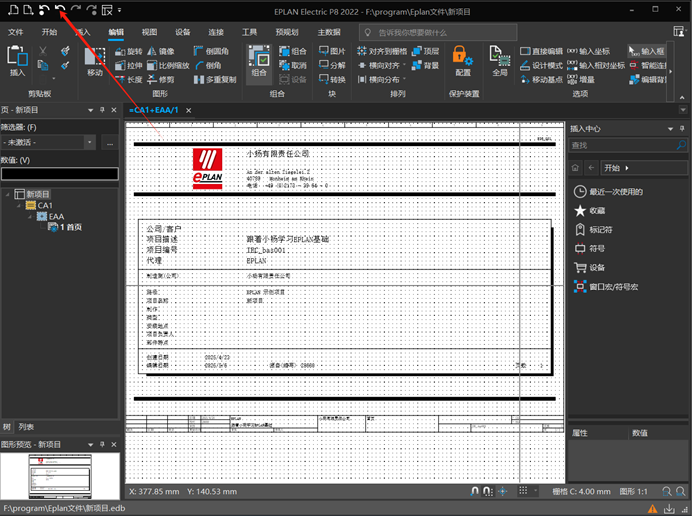Image resolution: width=692 pixels, height=516 pixels.
Task: Collapse the 新项目 tree node
Action: pyautogui.click(x=8, y=194)
